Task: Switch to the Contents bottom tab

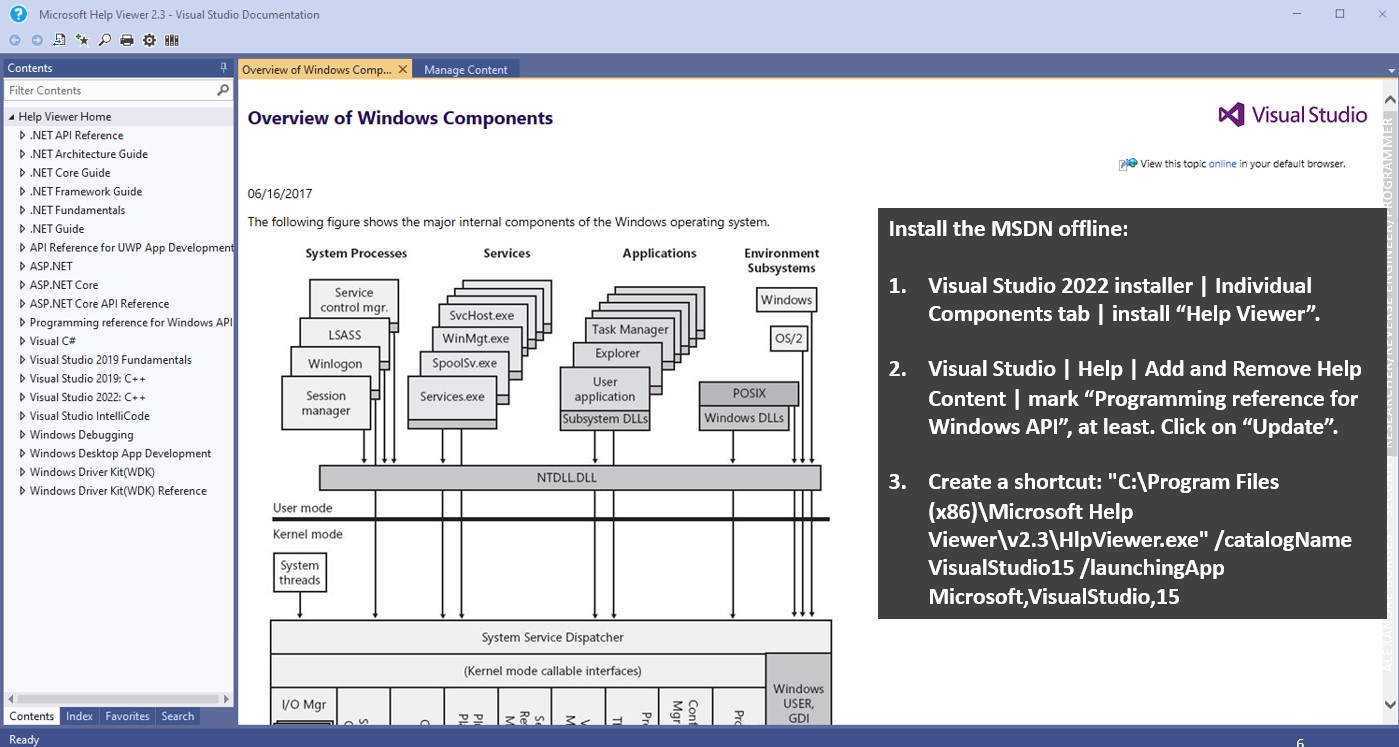Action: (x=32, y=716)
